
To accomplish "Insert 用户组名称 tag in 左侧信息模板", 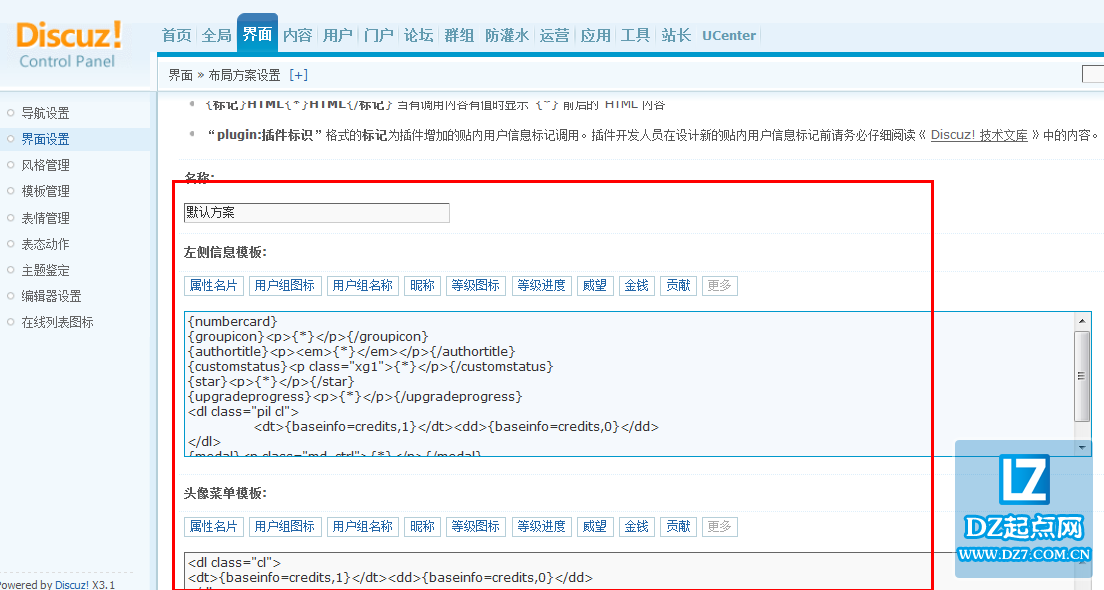I will point(363,285).
